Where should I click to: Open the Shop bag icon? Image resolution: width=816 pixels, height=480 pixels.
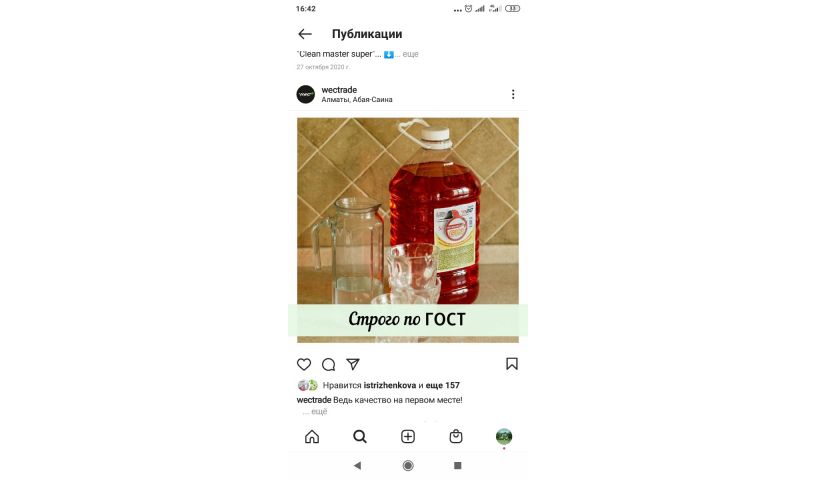click(x=456, y=436)
